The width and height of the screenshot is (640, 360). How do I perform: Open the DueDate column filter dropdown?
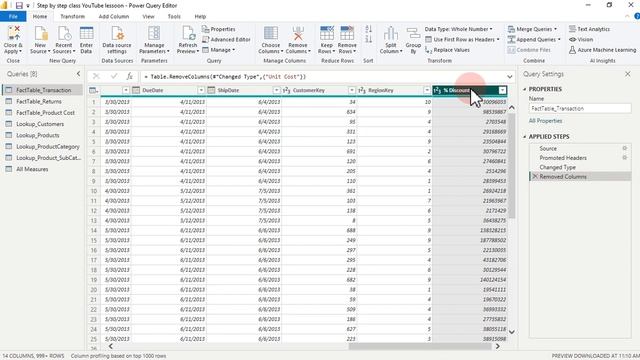point(201,90)
